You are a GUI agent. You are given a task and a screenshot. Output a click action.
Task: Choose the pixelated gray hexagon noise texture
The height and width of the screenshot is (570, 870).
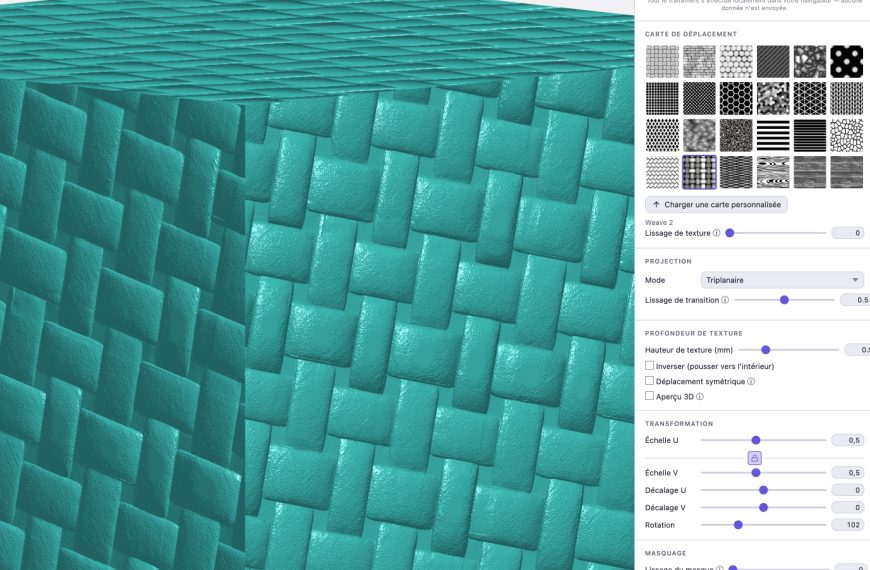click(773, 98)
